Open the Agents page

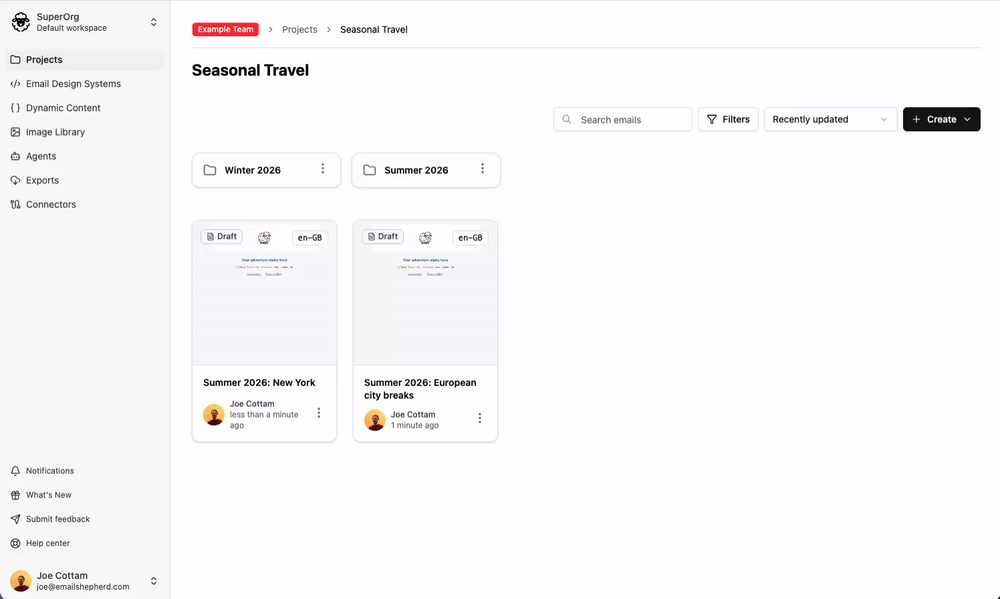pos(84,156)
